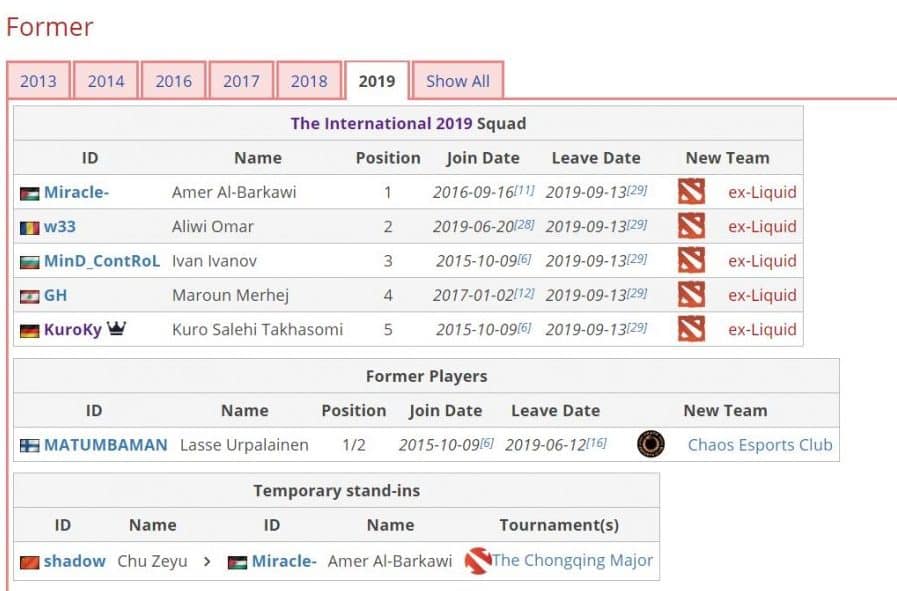Screen dimensions: 897x591
Task: Click the Chaos Esports Club logo icon
Action: pos(651,445)
